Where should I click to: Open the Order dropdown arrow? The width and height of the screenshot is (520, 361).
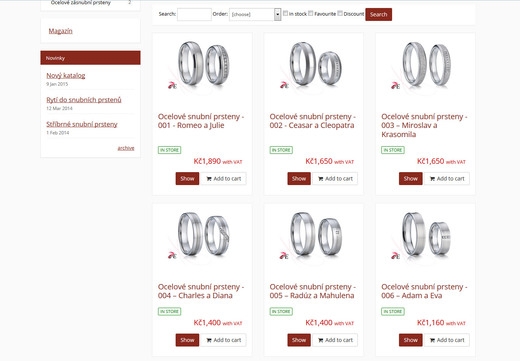point(277,14)
